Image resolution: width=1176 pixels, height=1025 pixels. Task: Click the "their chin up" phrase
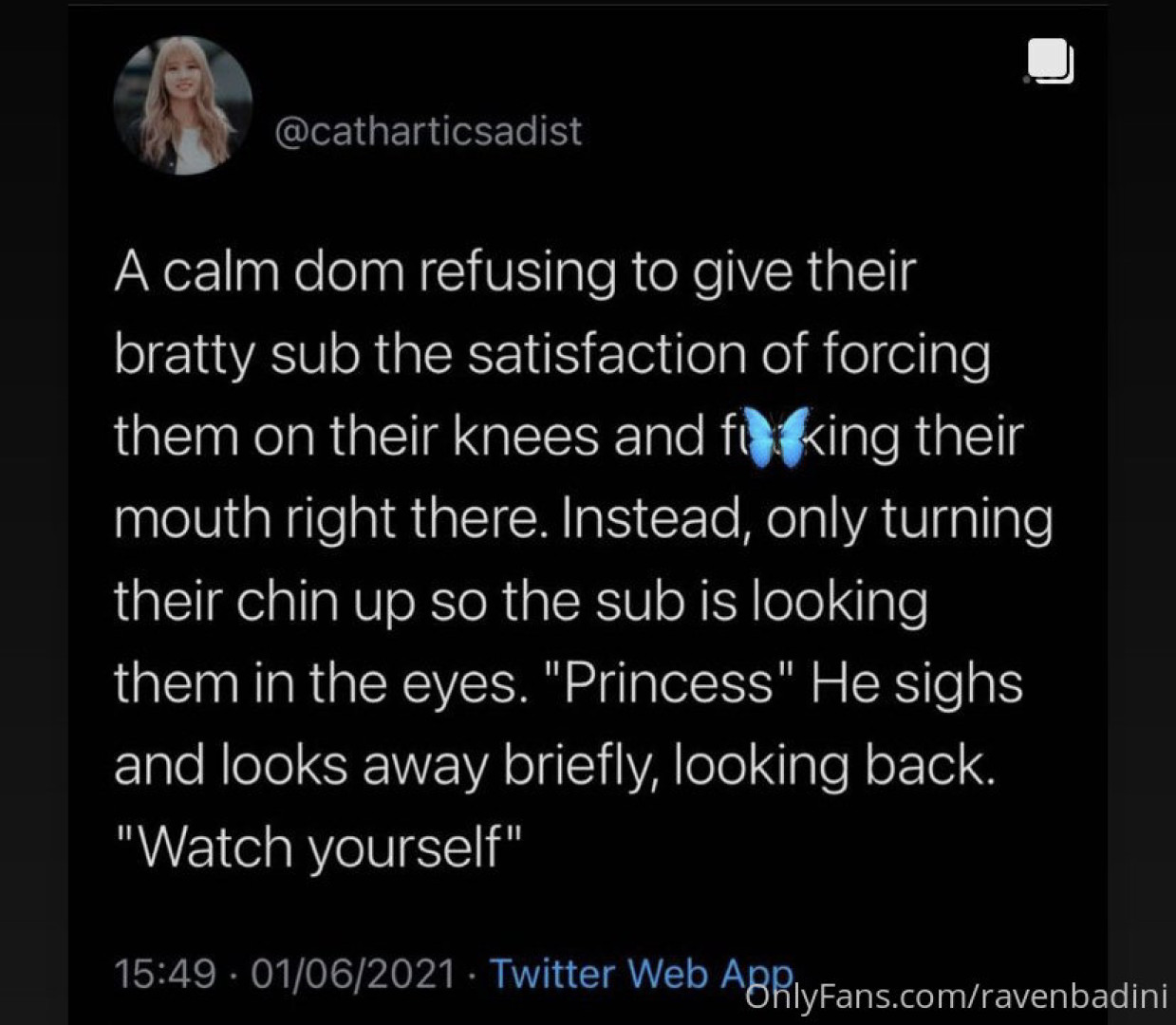click(265, 601)
